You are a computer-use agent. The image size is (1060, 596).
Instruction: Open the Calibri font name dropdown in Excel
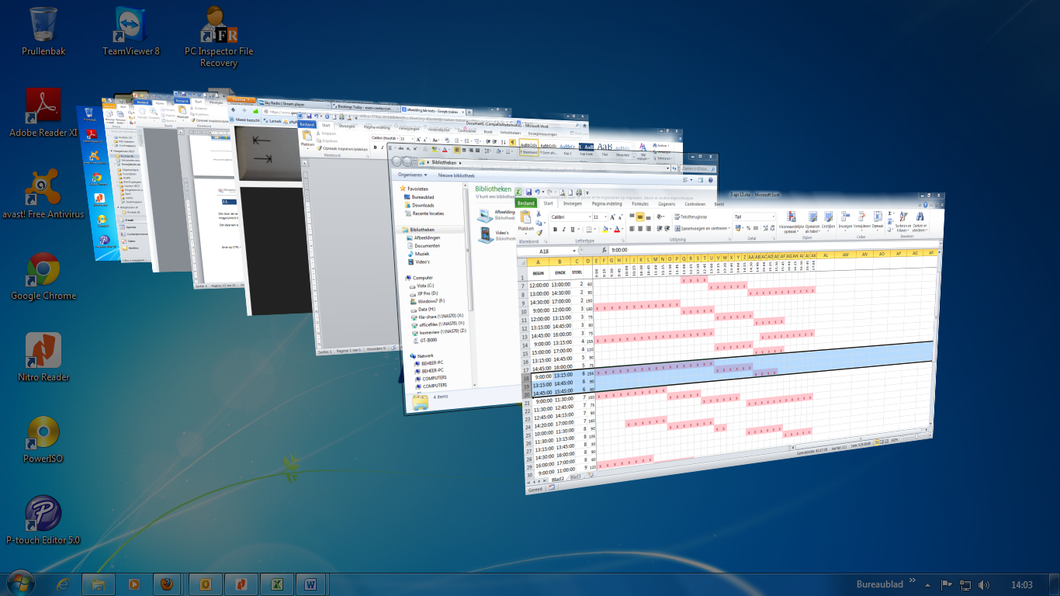click(x=589, y=217)
